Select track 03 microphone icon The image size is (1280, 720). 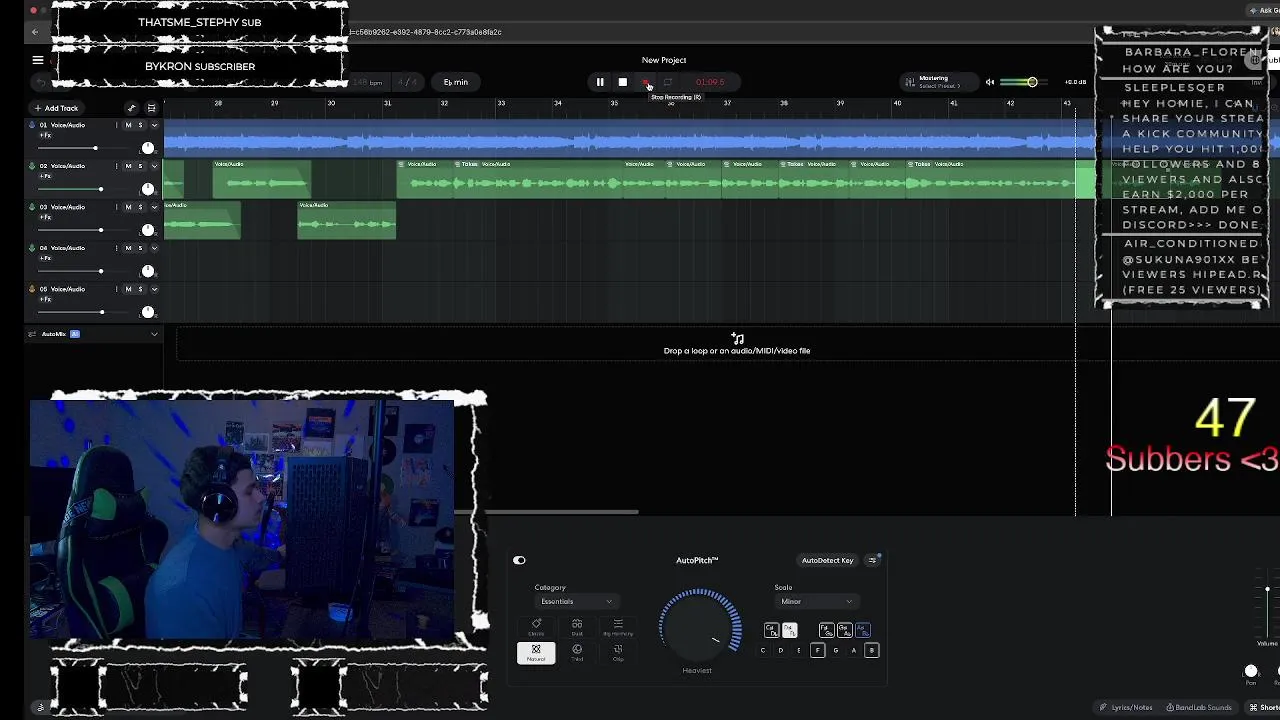pyautogui.click(x=32, y=207)
